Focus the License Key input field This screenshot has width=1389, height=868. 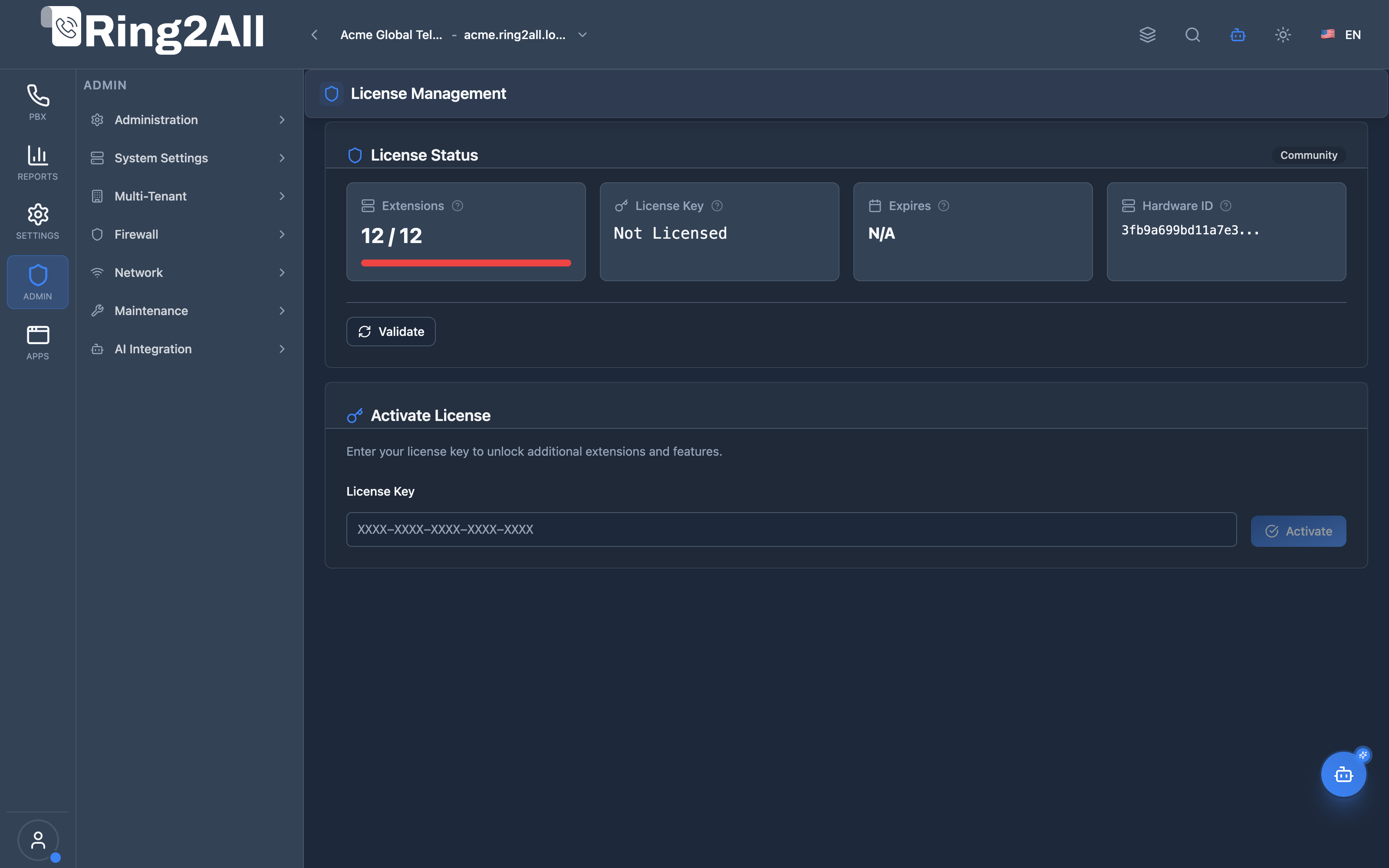click(x=791, y=529)
